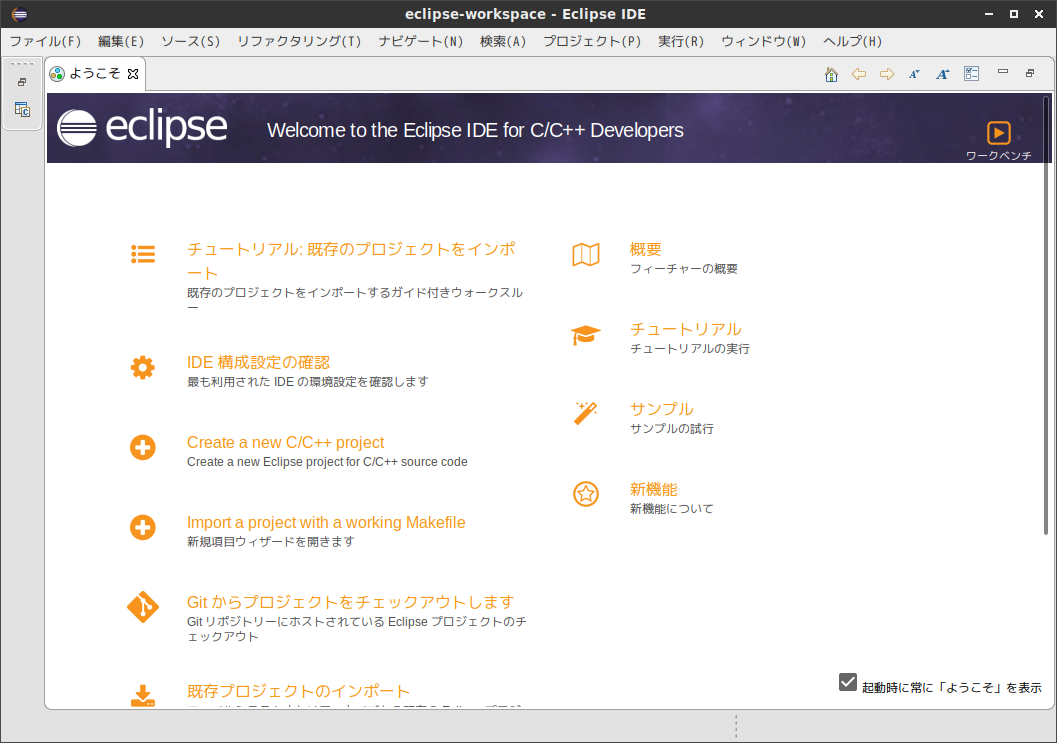The image size is (1057, 743).
Task: Click the list icon beside チュートリアル: 既存のプロジェクトをインポート
Action: click(x=143, y=254)
